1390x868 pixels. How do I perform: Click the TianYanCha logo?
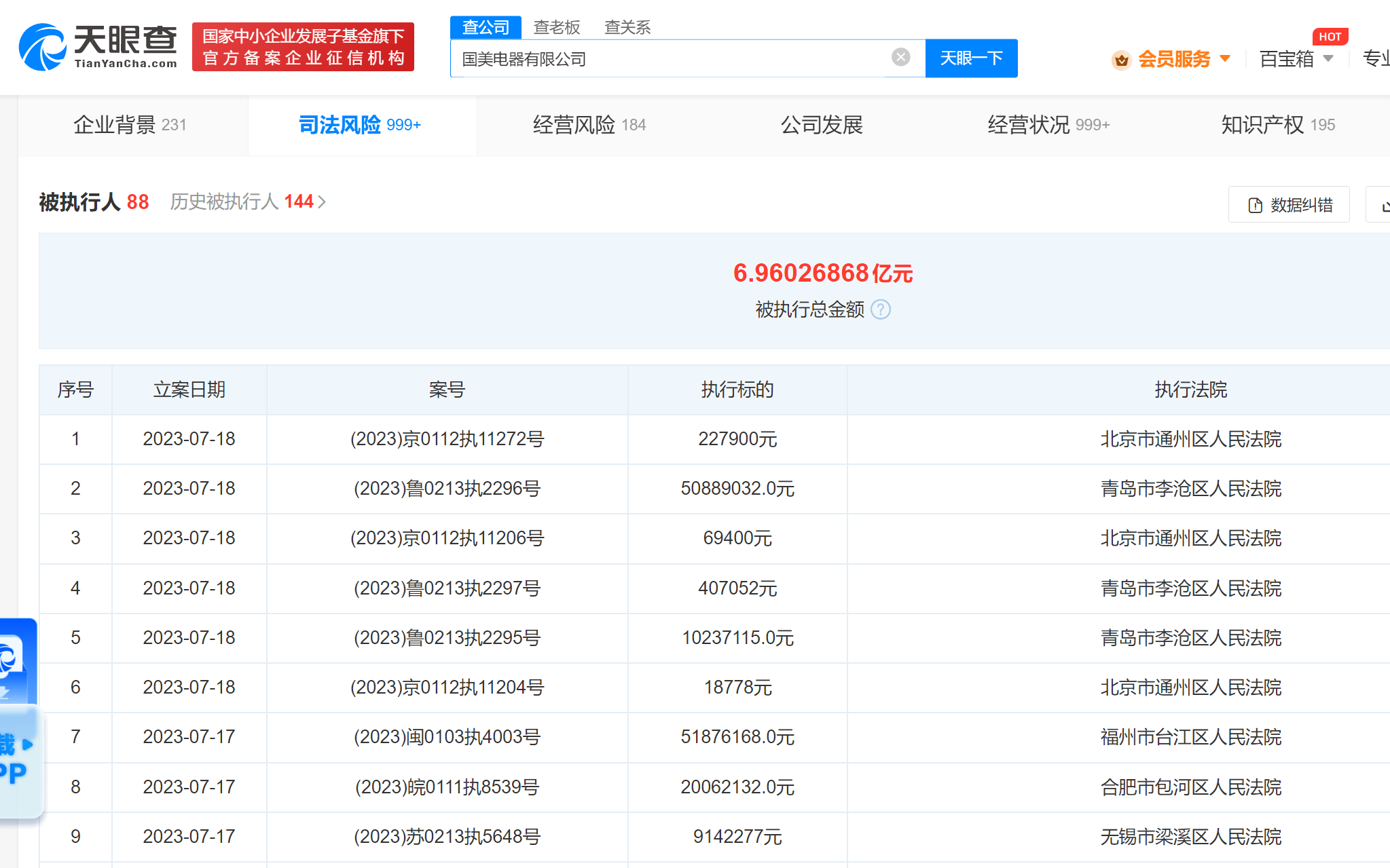click(98, 47)
